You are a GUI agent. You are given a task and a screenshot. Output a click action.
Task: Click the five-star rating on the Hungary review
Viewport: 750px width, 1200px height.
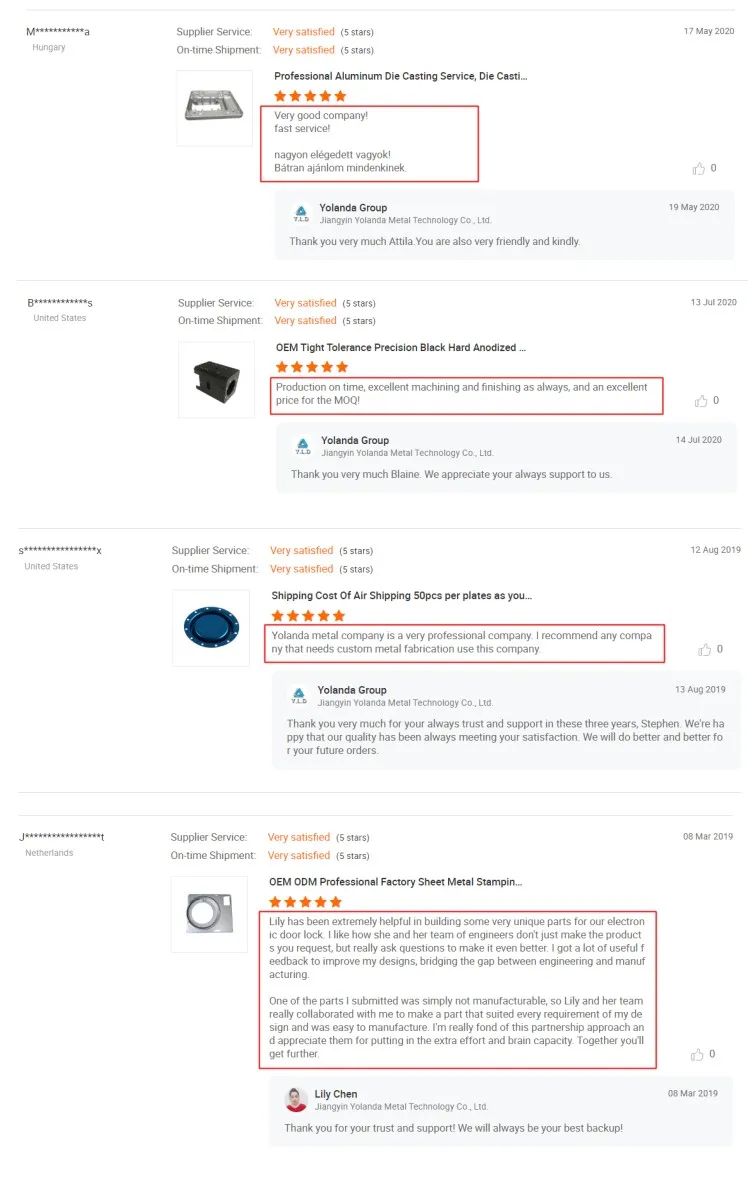pos(310,96)
